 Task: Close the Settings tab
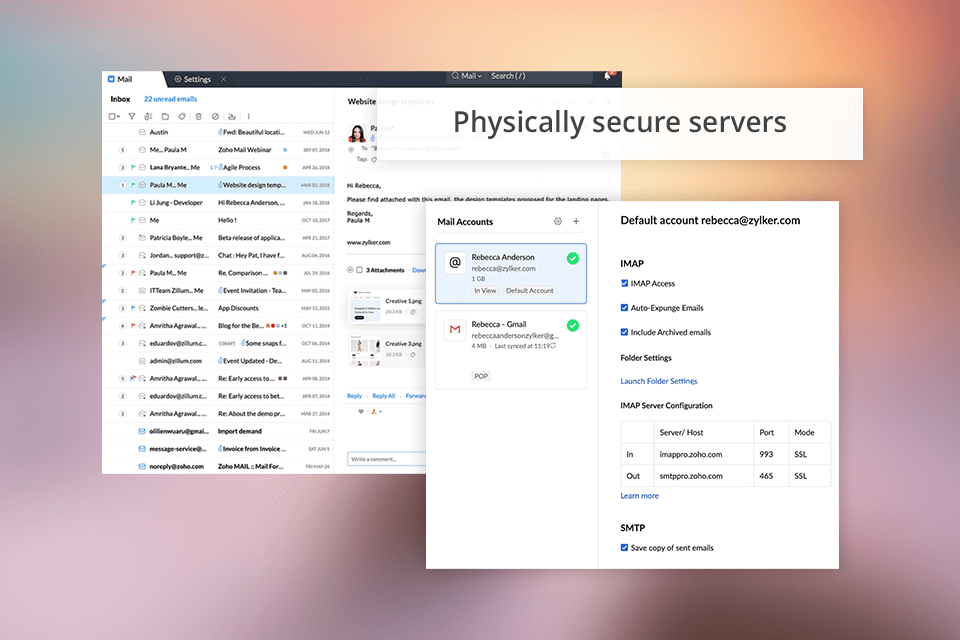pos(223,79)
